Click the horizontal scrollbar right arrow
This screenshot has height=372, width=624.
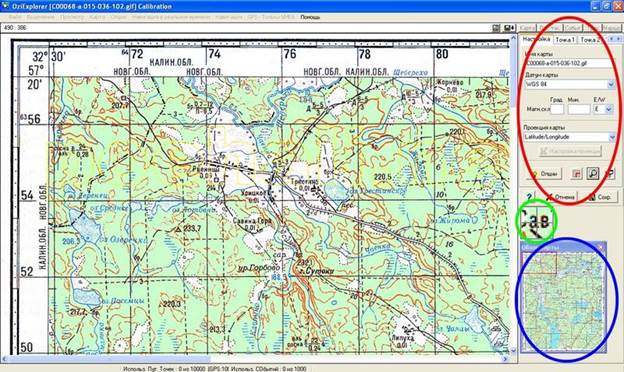[x=505, y=359]
